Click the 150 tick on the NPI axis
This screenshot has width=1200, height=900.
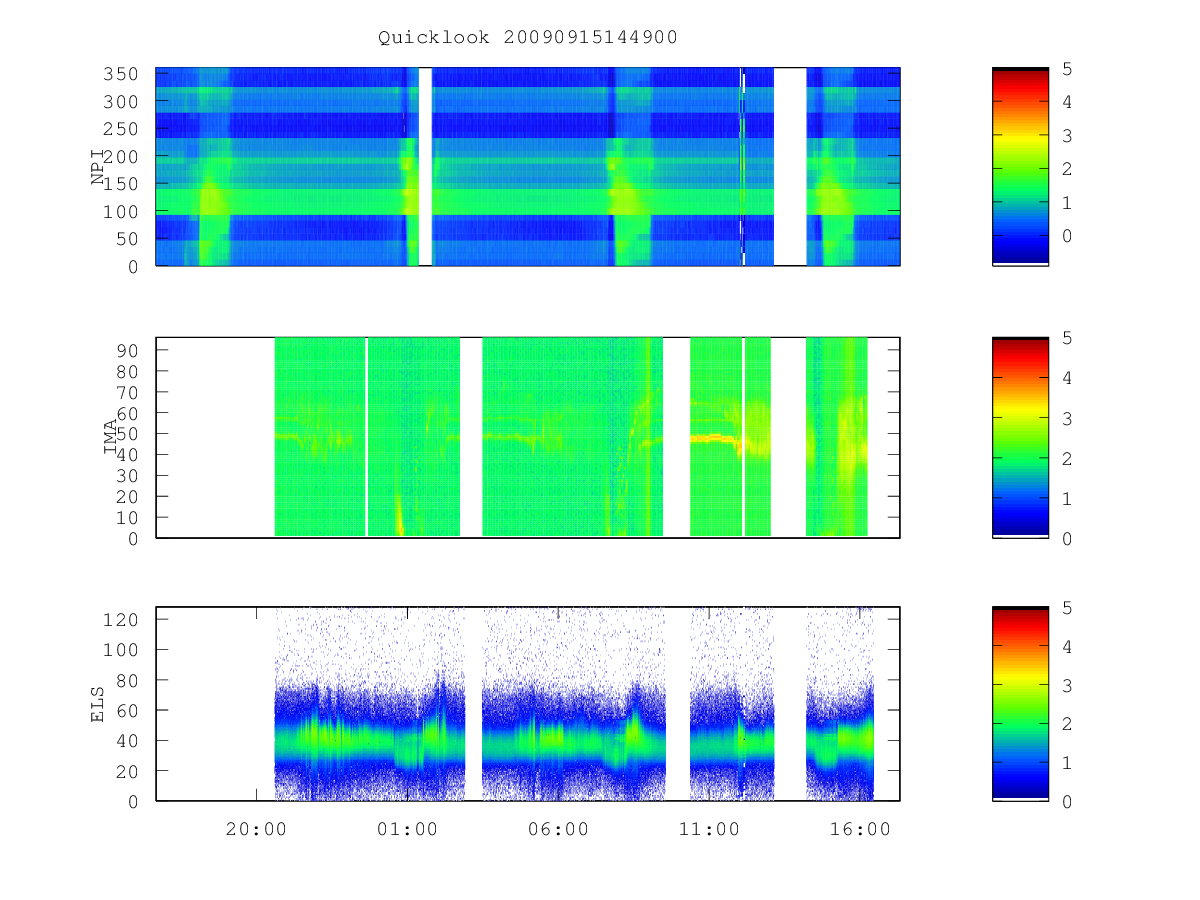coord(121,184)
